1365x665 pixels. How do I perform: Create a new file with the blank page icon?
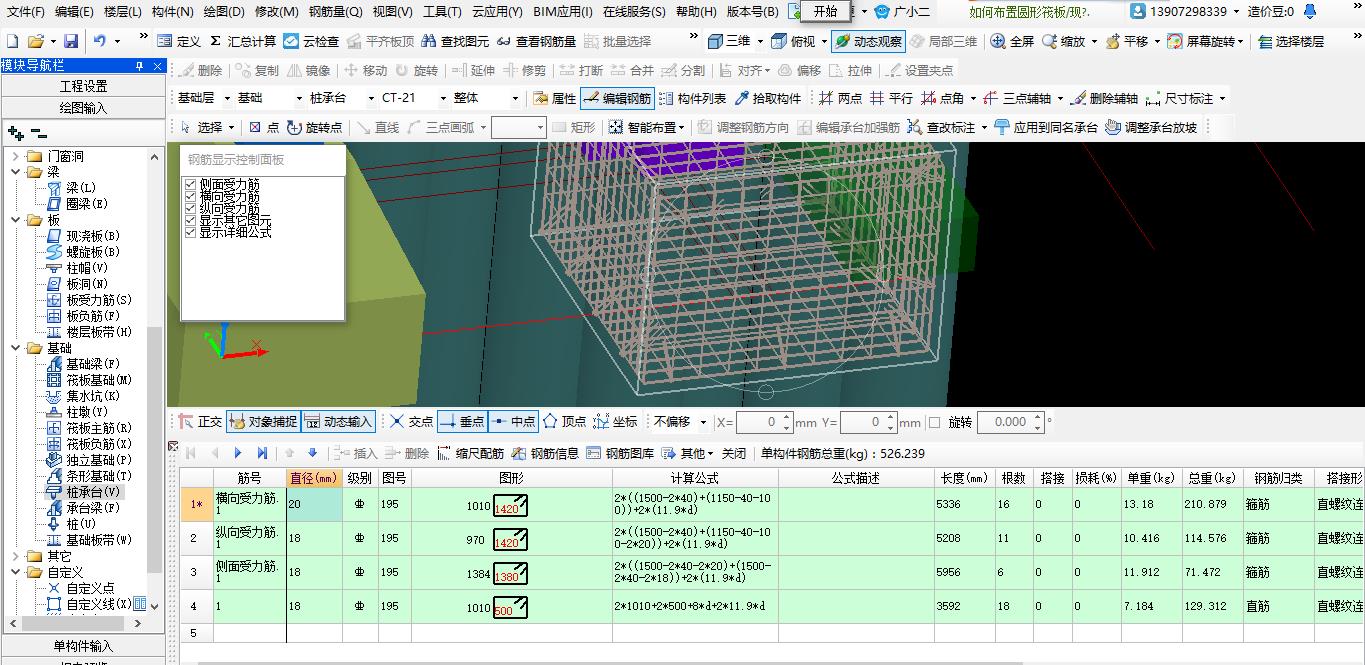coord(12,41)
